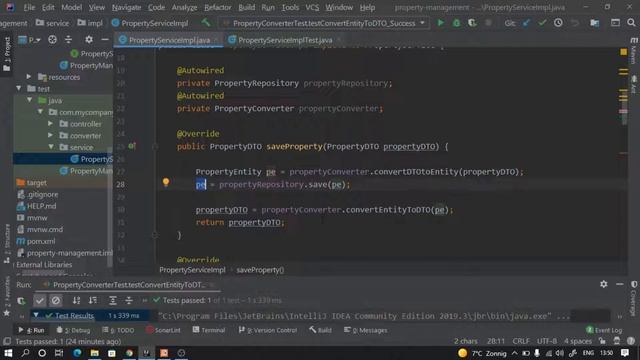Open File Explorer from the taskbar
Image resolution: width=640 pixels, height=360 pixels.
click(94, 353)
